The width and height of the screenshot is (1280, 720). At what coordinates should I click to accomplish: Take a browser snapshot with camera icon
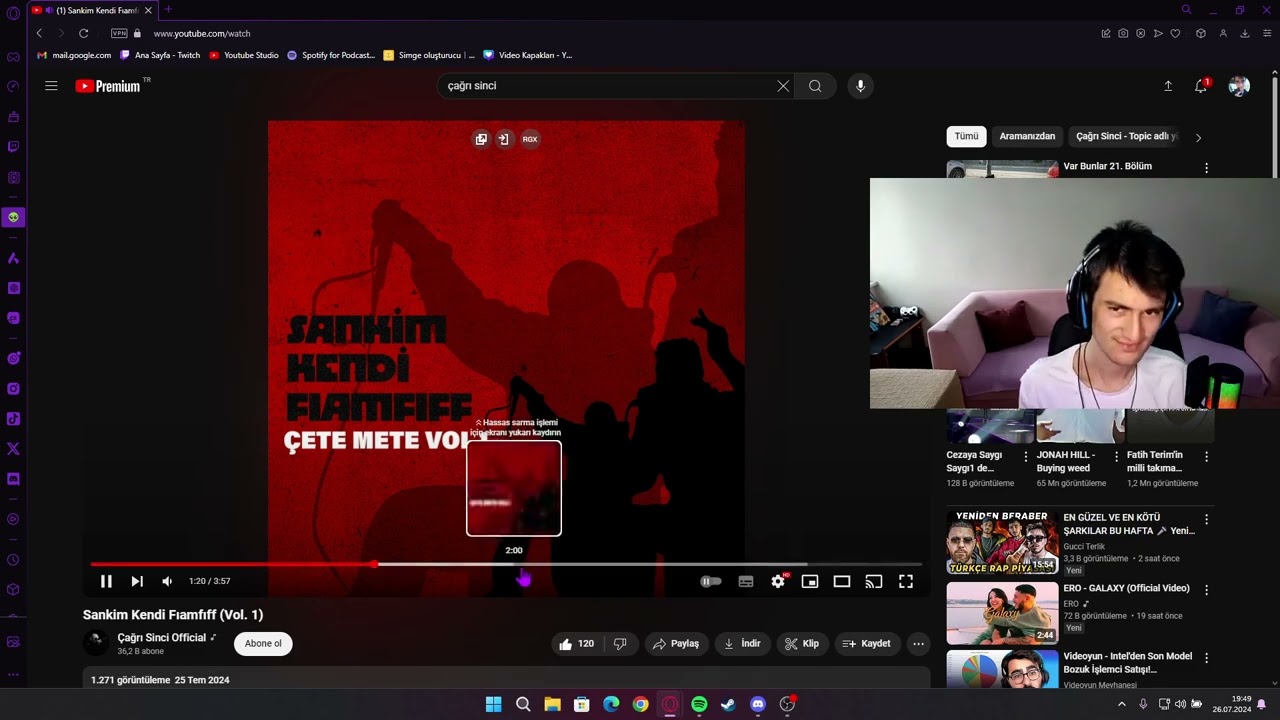1123,33
